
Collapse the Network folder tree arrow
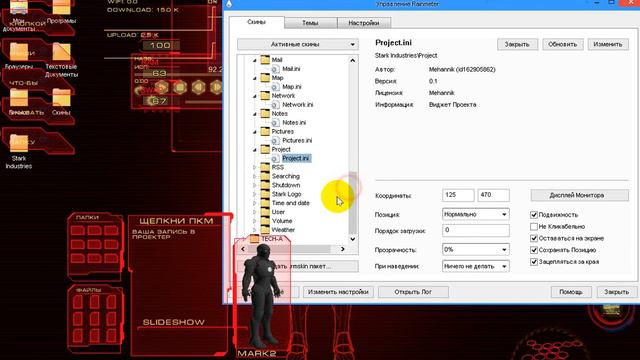point(255,96)
